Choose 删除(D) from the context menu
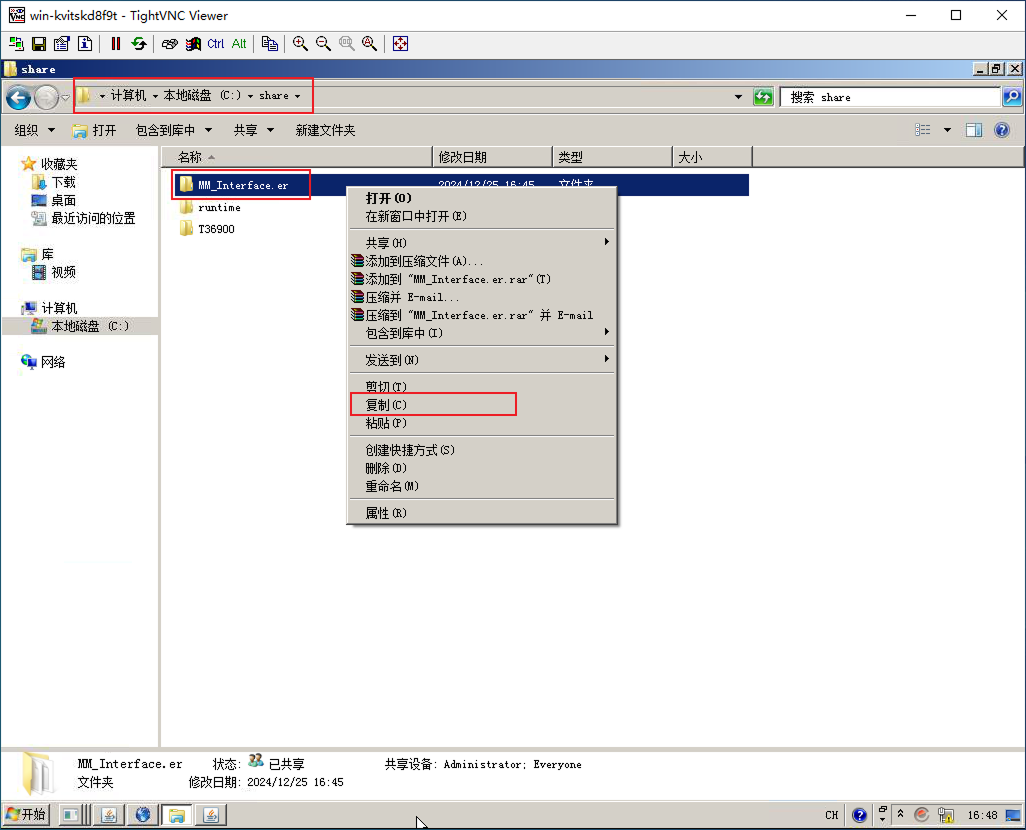The image size is (1026, 830). (x=481, y=468)
